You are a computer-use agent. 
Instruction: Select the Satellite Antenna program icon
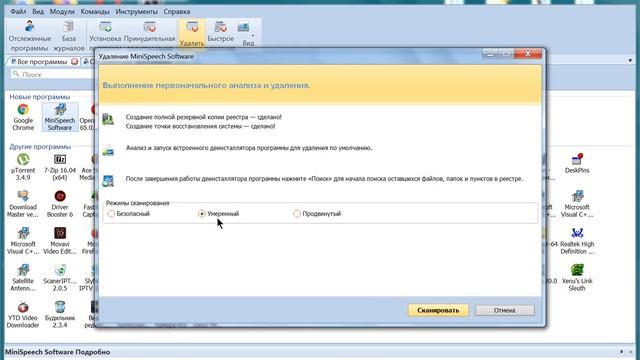pyautogui.click(x=23, y=278)
